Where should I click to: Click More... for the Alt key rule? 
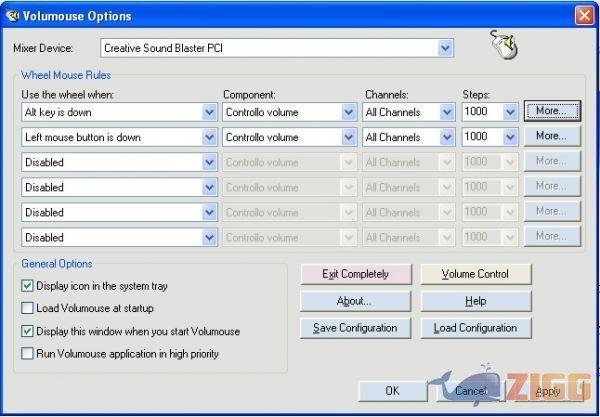tap(552, 111)
